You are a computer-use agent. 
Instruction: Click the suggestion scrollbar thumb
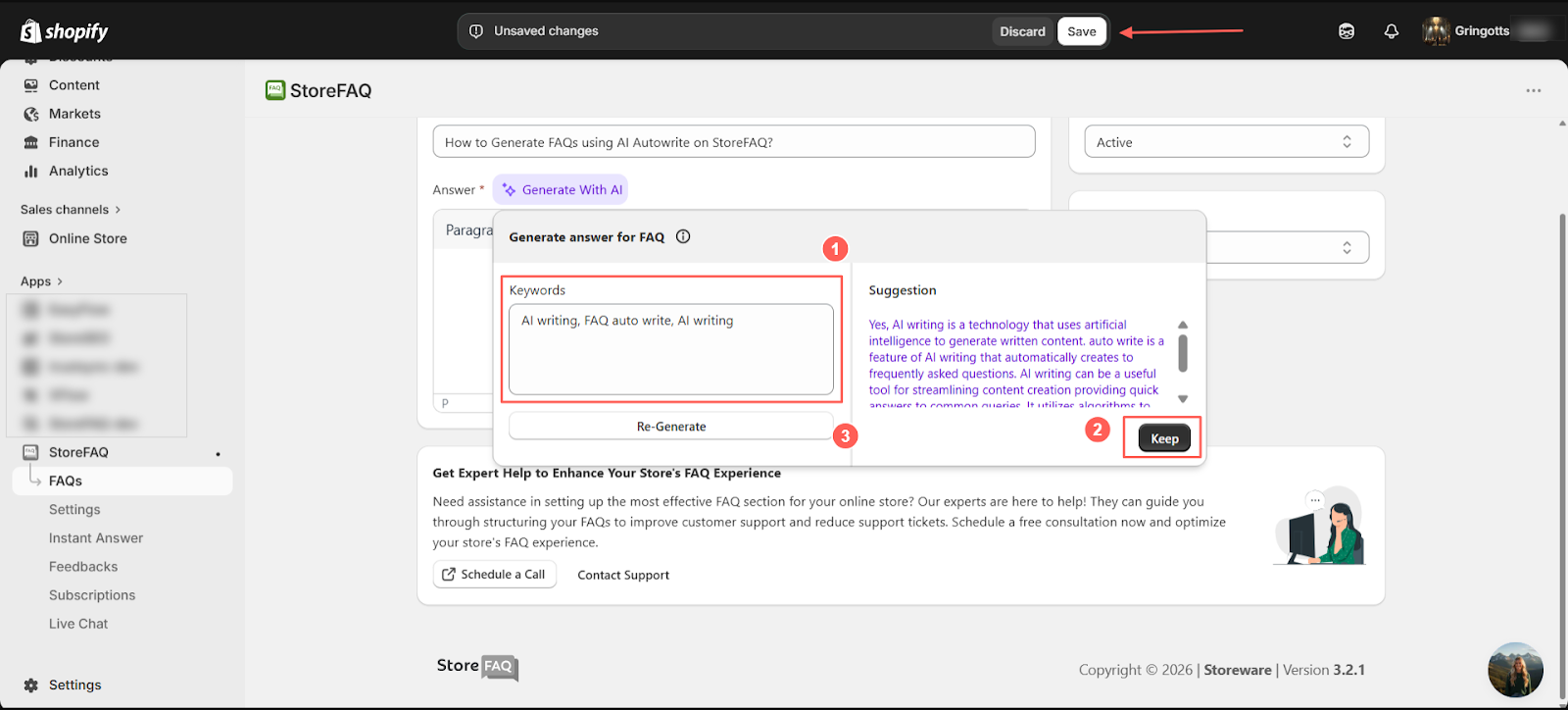pyautogui.click(x=1183, y=353)
